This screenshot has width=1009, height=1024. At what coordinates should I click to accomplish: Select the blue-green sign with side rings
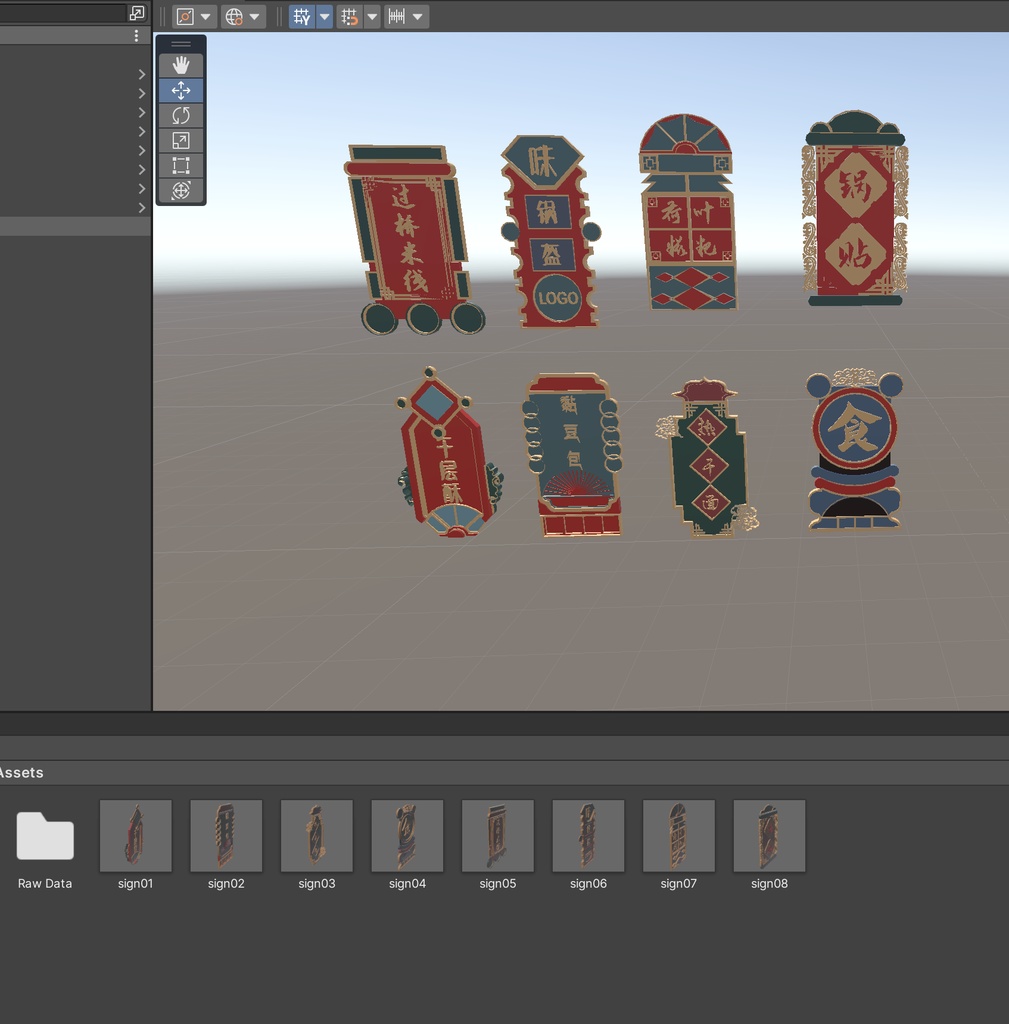coord(572,455)
